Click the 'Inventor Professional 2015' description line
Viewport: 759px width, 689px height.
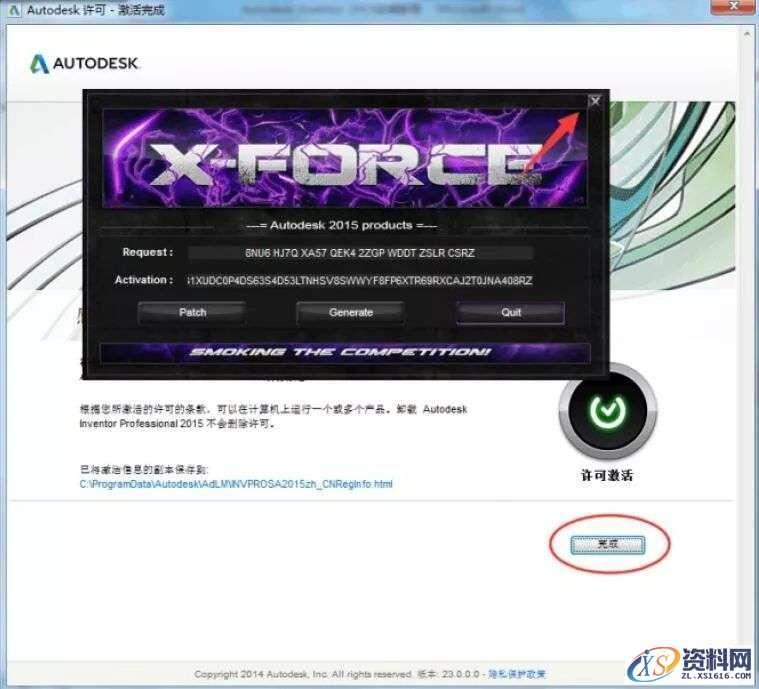click(178, 424)
